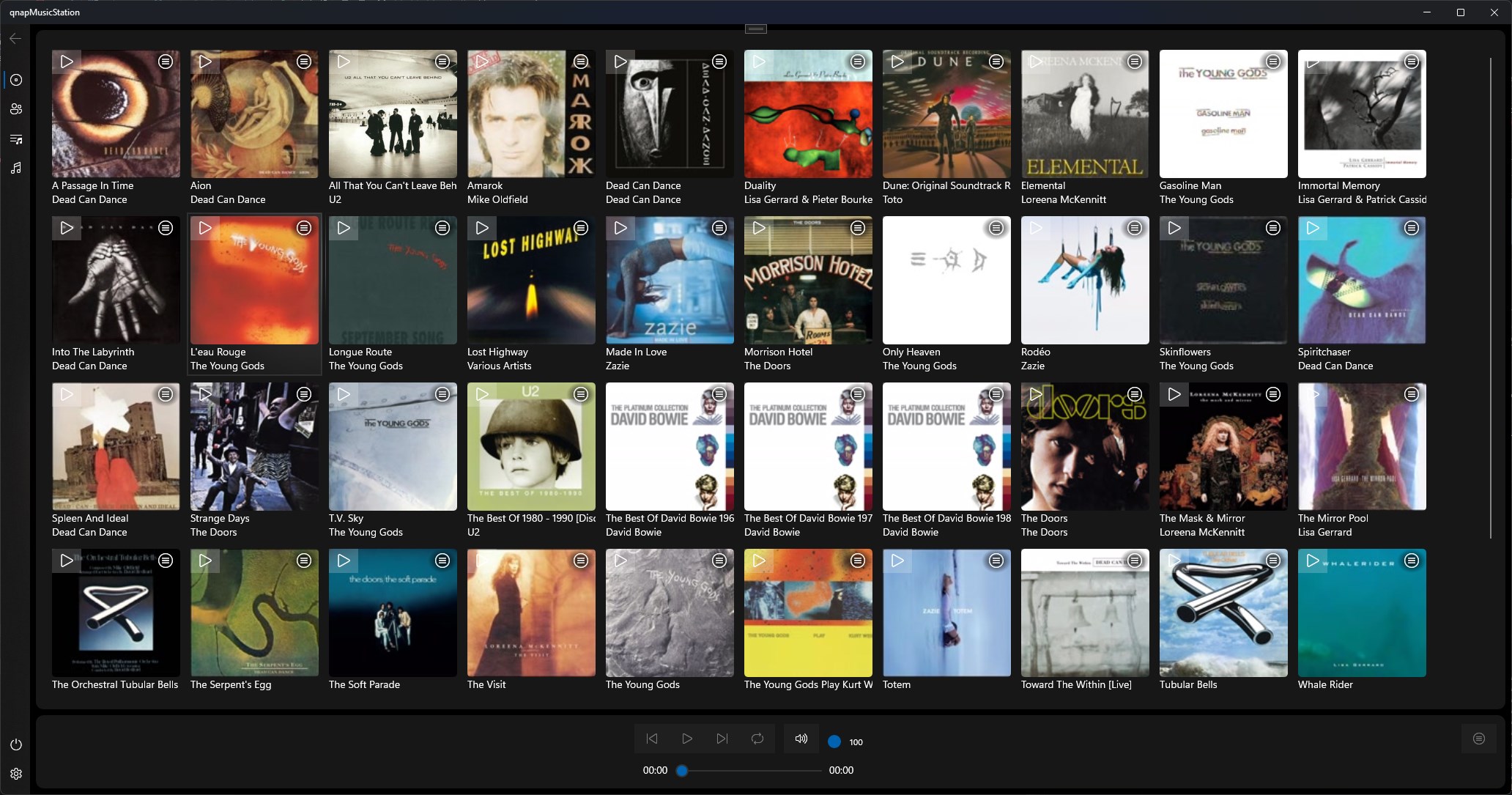This screenshot has width=1512, height=795.
Task: Skip to next track
Action: coord(722,739)
